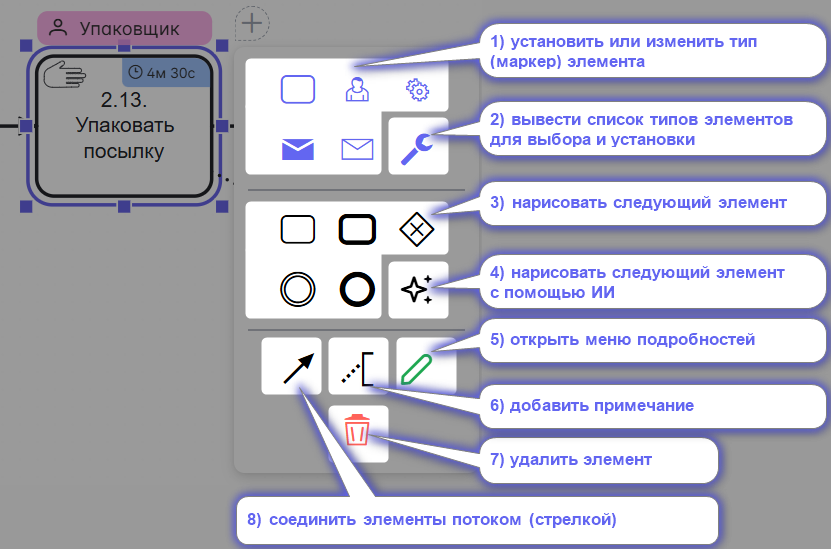831x549 pixels.
Task: Select the task 2.13. Упаковать посылку
Action: click(124, 126)
